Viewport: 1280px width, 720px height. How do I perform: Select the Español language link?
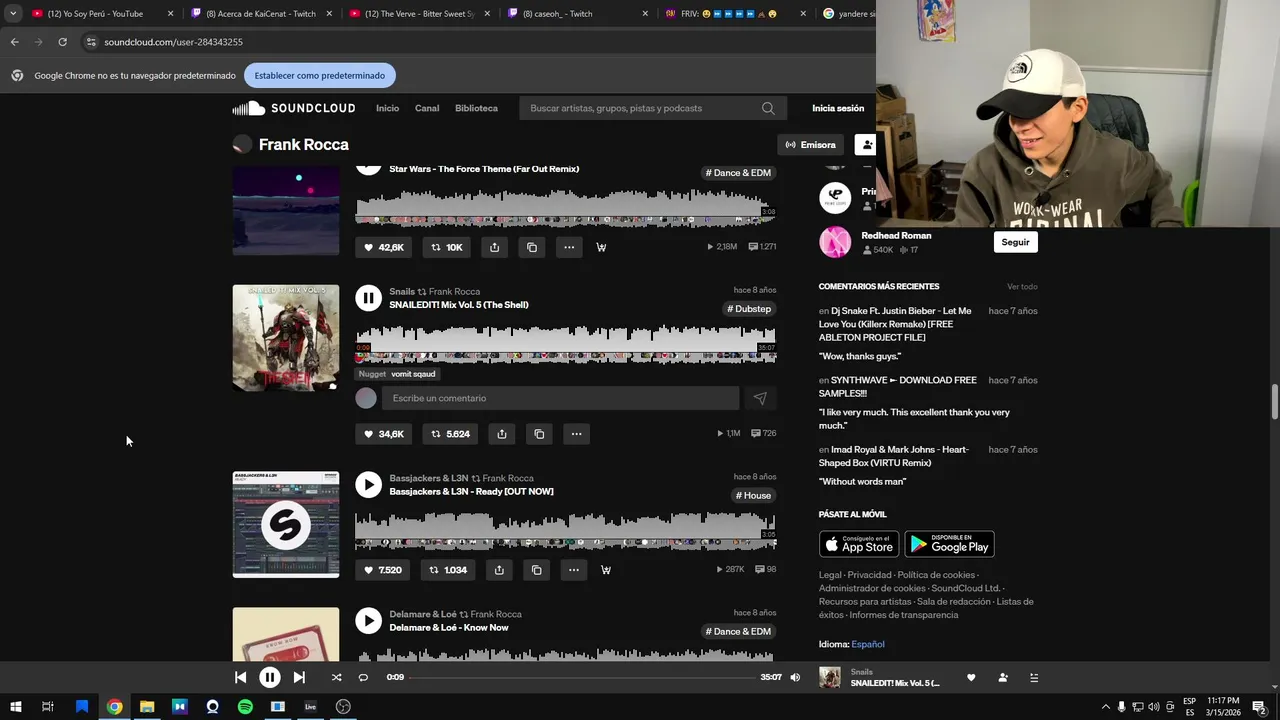pyautogui.click(x=868, y=644)
